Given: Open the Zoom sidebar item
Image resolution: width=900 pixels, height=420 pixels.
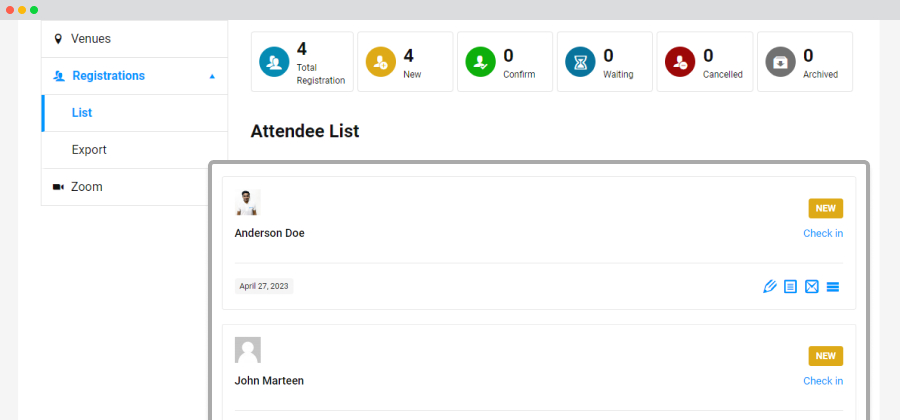Looking at the screenshot, I should pyautogui.click(x=134, y=187).
